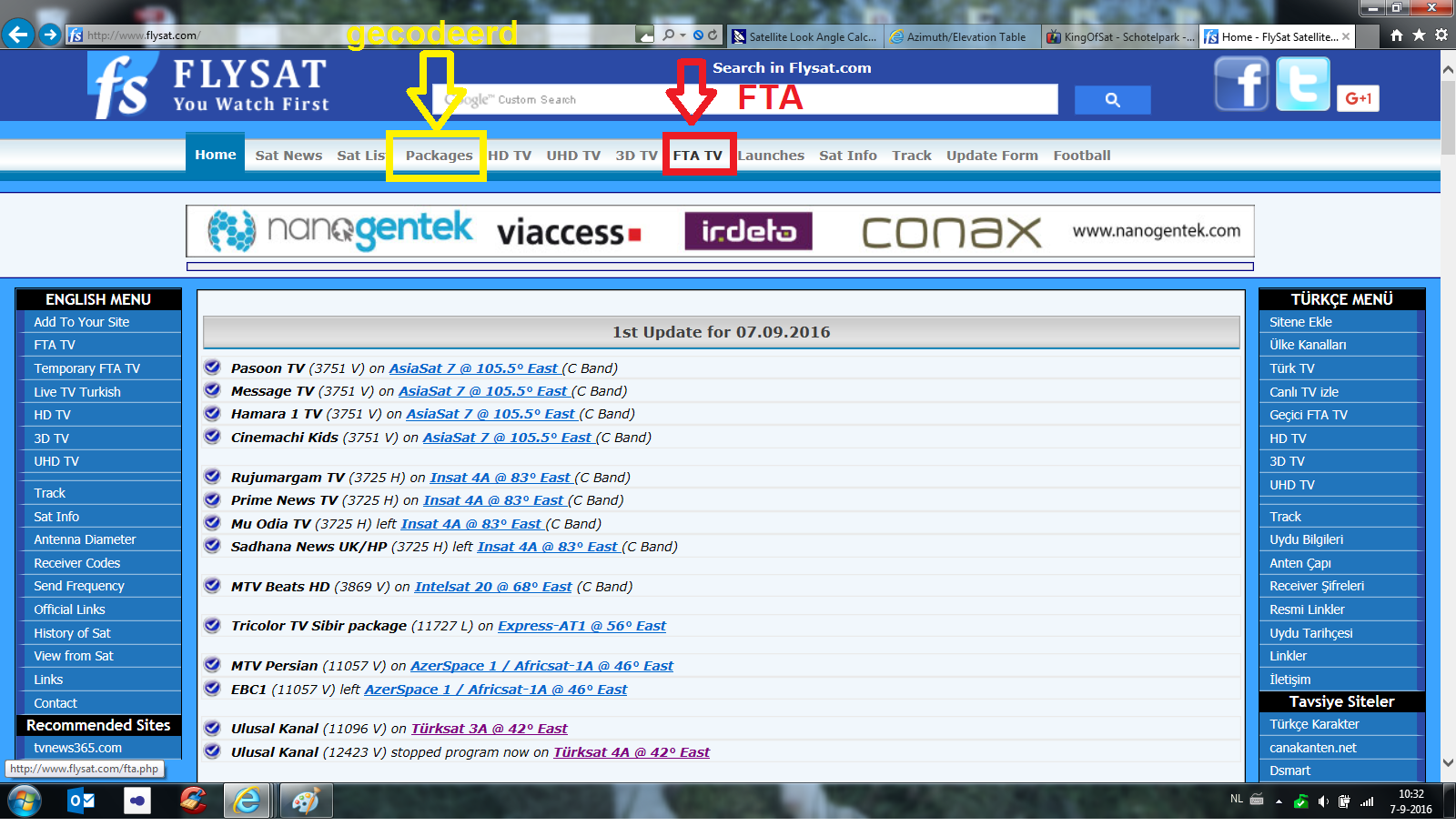Open Receiver Codes in English menu
Viewport: 1456px width, 826px height.
click(77, 563)
